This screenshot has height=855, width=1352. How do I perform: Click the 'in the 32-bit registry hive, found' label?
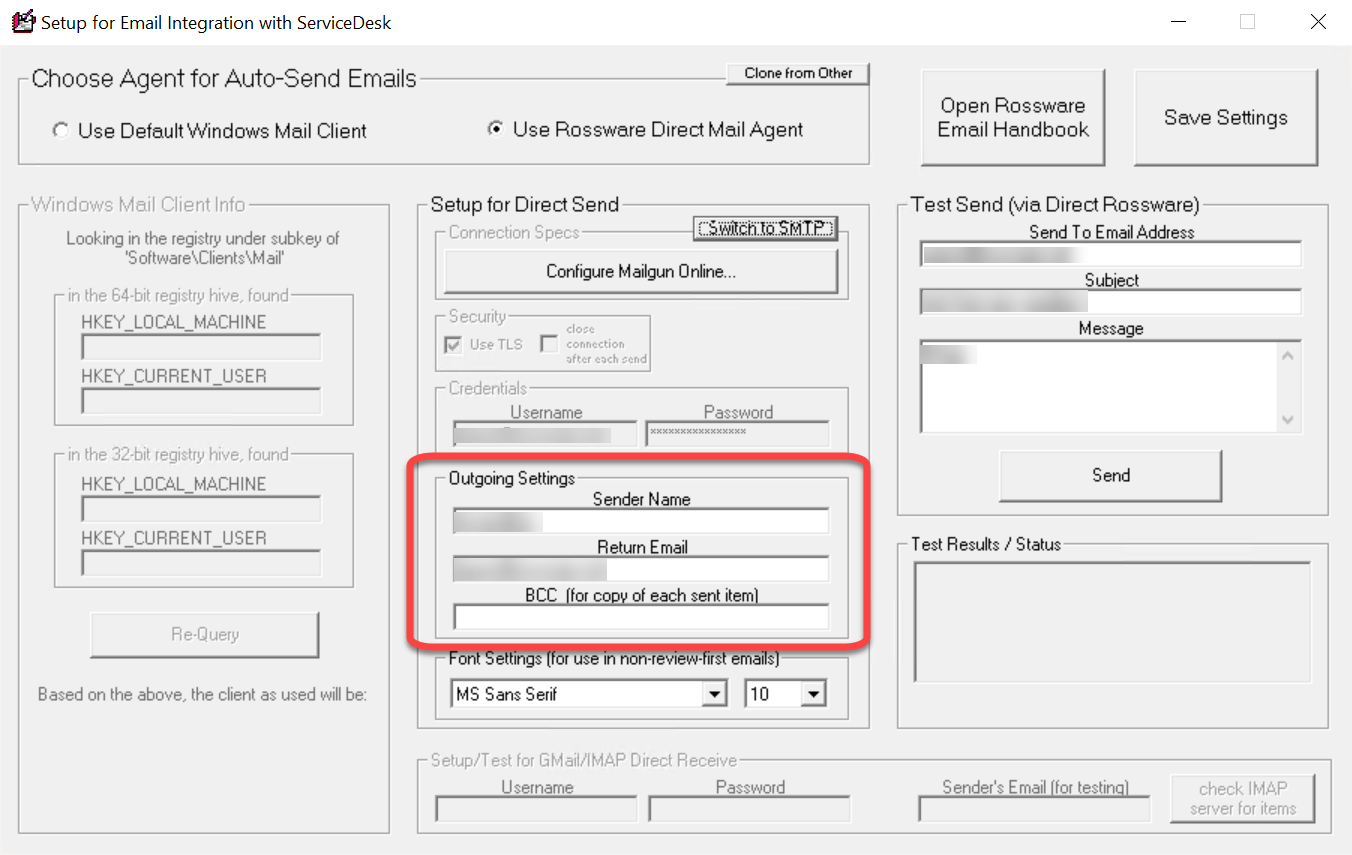coord(178,454)
